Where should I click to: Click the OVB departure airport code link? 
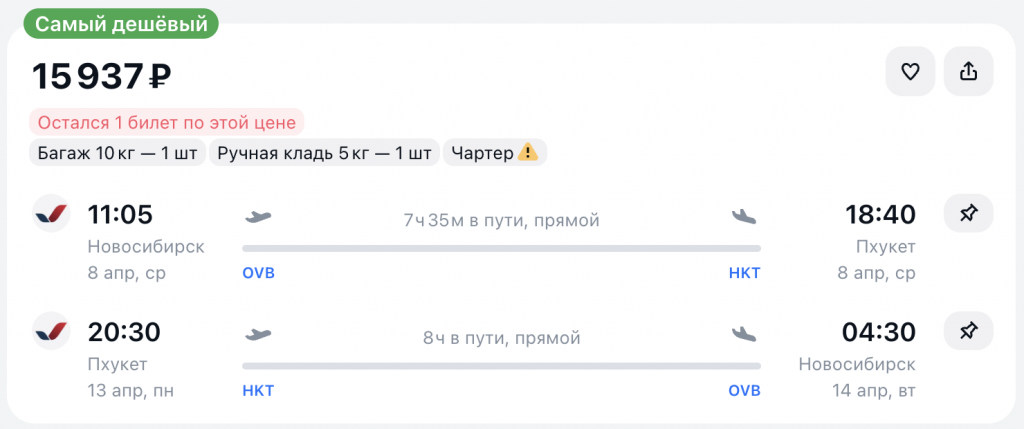pyautogui.click(x=258, y=273)
